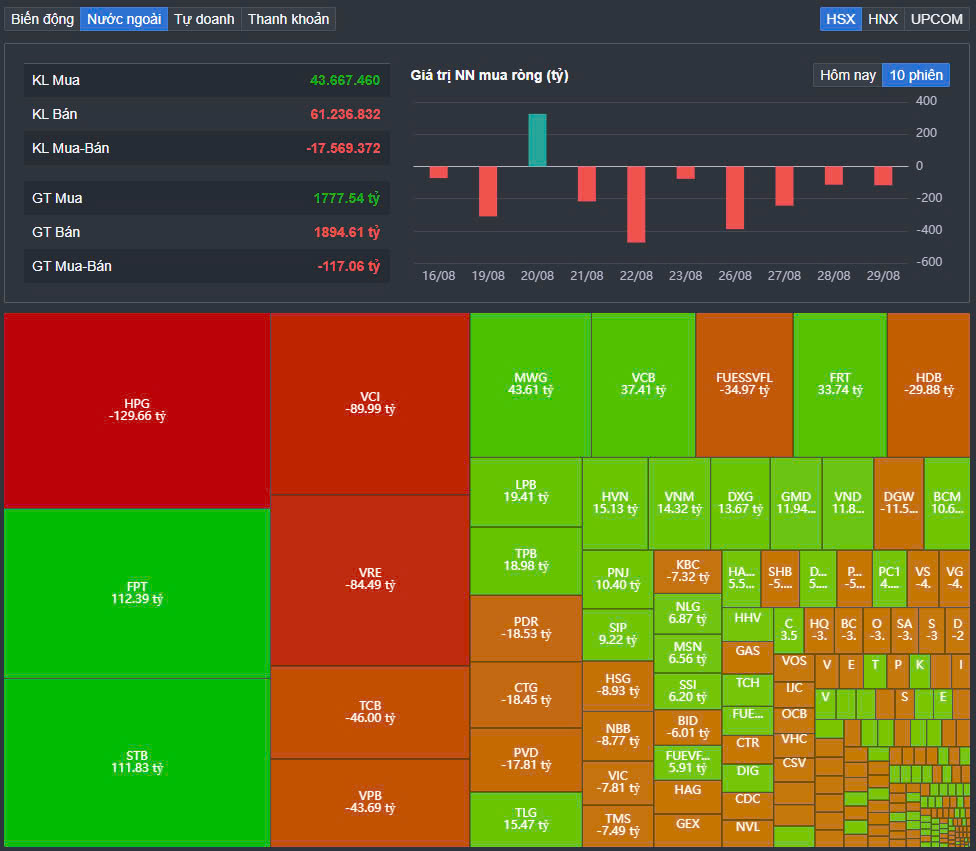Click the SHB treemap tile
976x851 pixels.
point(780,578)
